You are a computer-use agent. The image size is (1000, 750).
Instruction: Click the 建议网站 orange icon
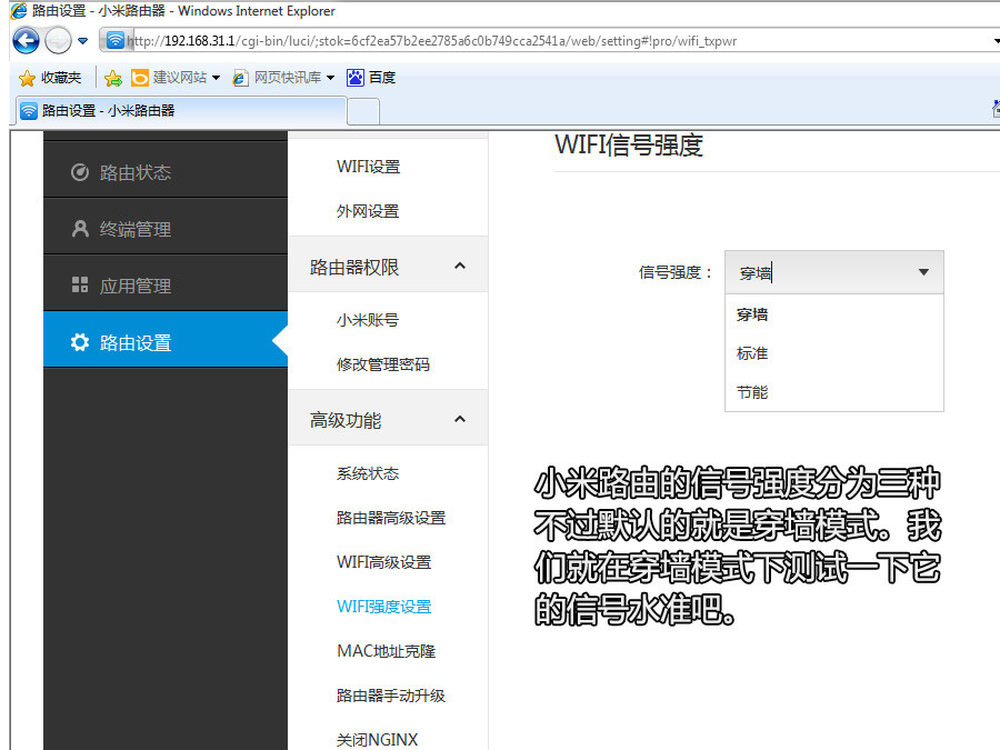tap(140, 78)
